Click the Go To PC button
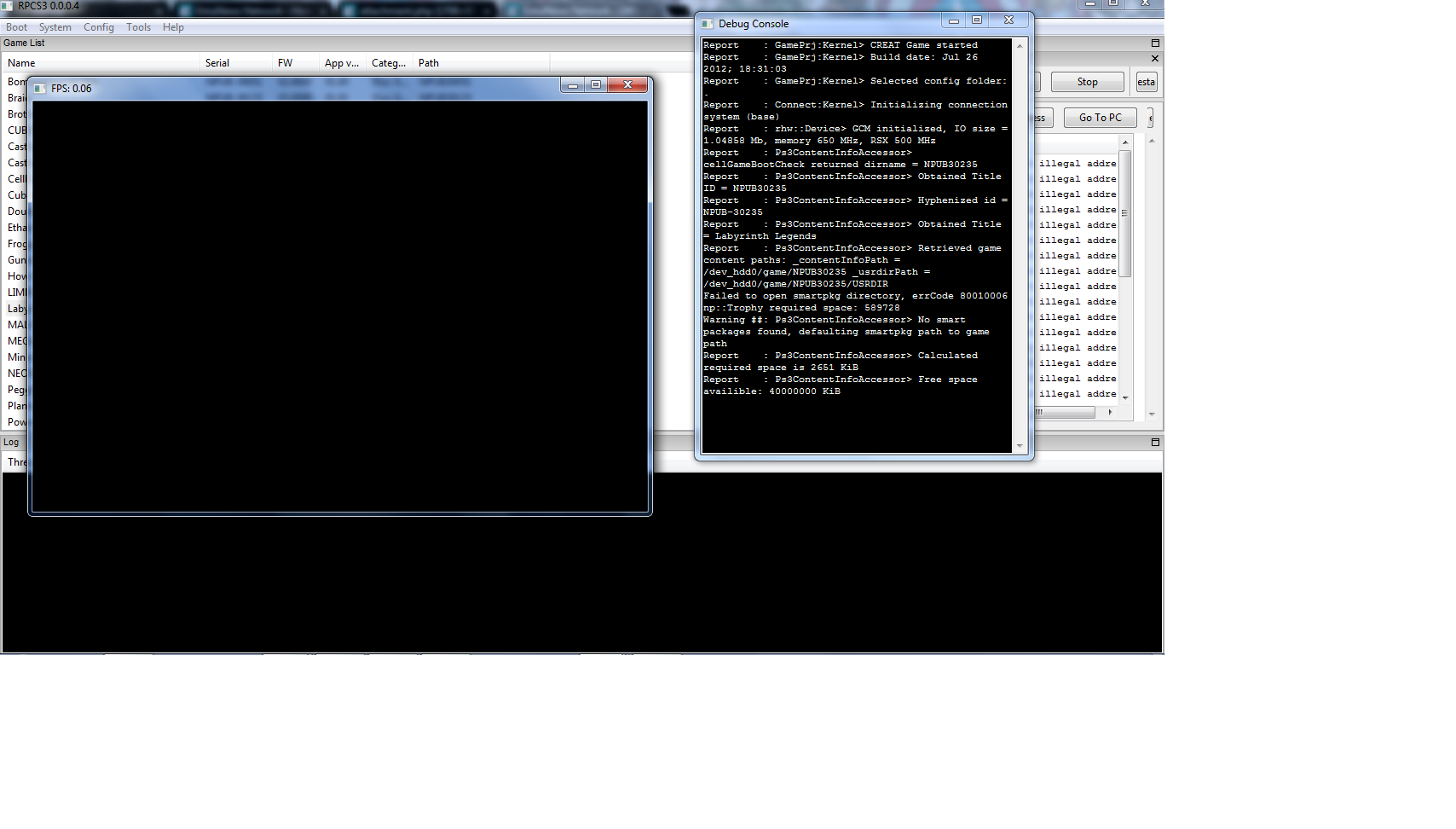Image resolution: width=1456 pixels, height=829 pixels. click(1100, 118)
